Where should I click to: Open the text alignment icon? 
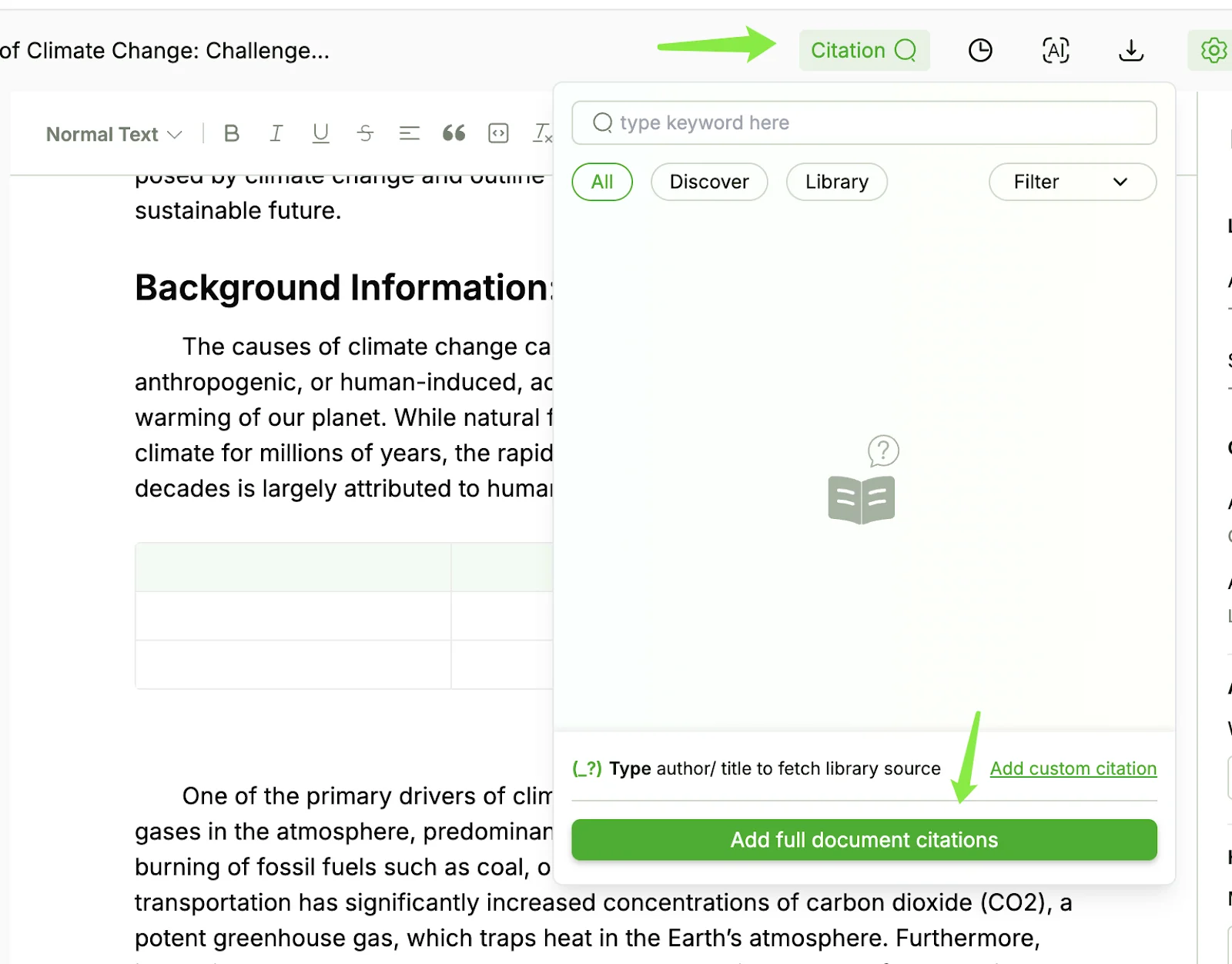point(410,134)
